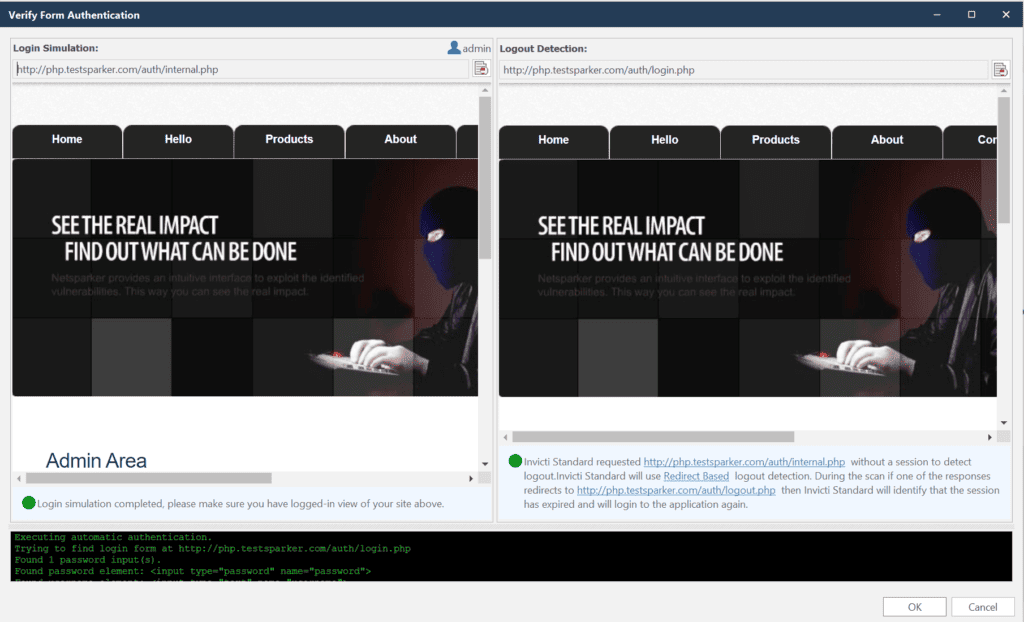Open Products tab in Login Simulation preview

pyautogui.click(x=289, y=141)
